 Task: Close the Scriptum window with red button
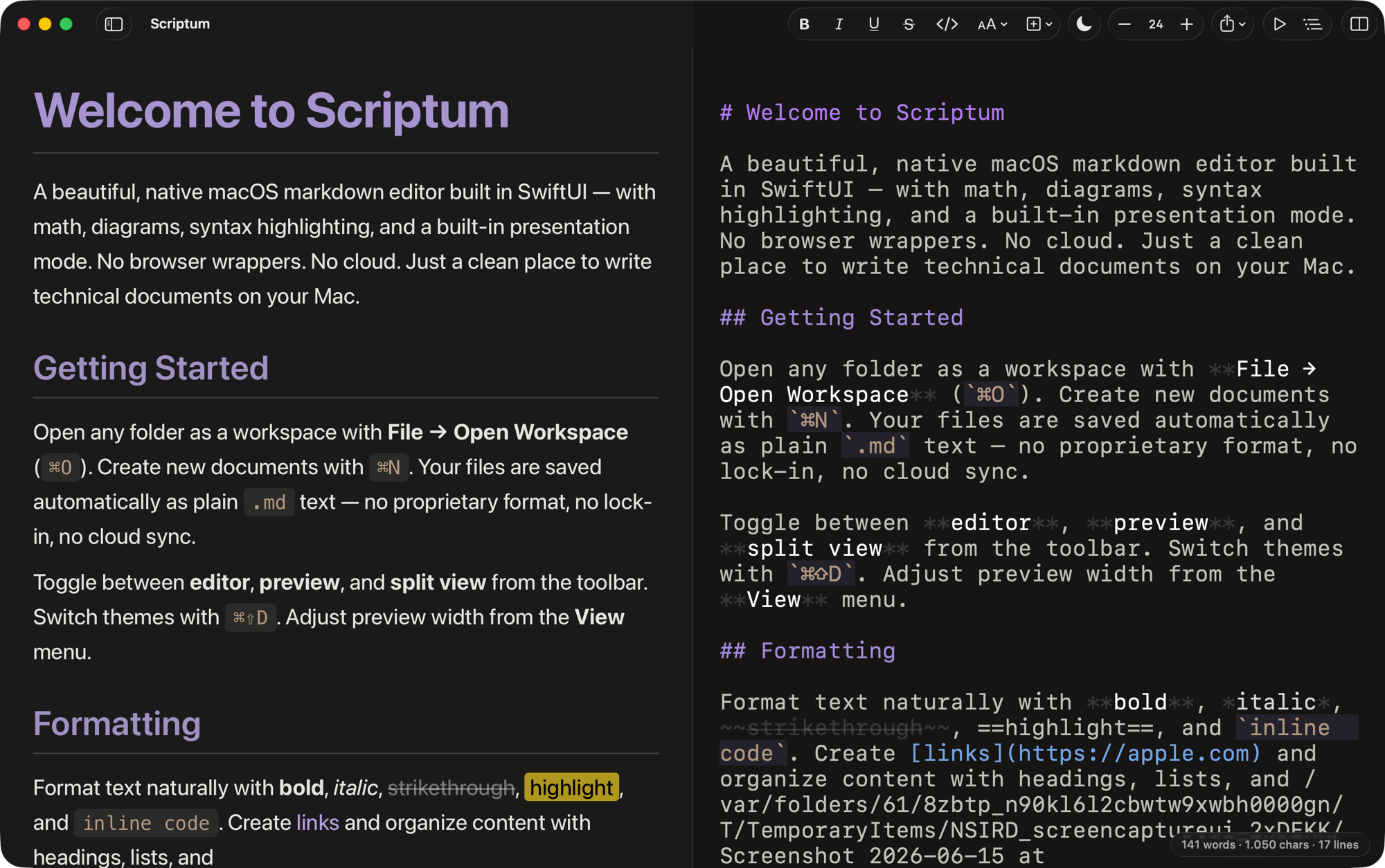pos(24,24)
